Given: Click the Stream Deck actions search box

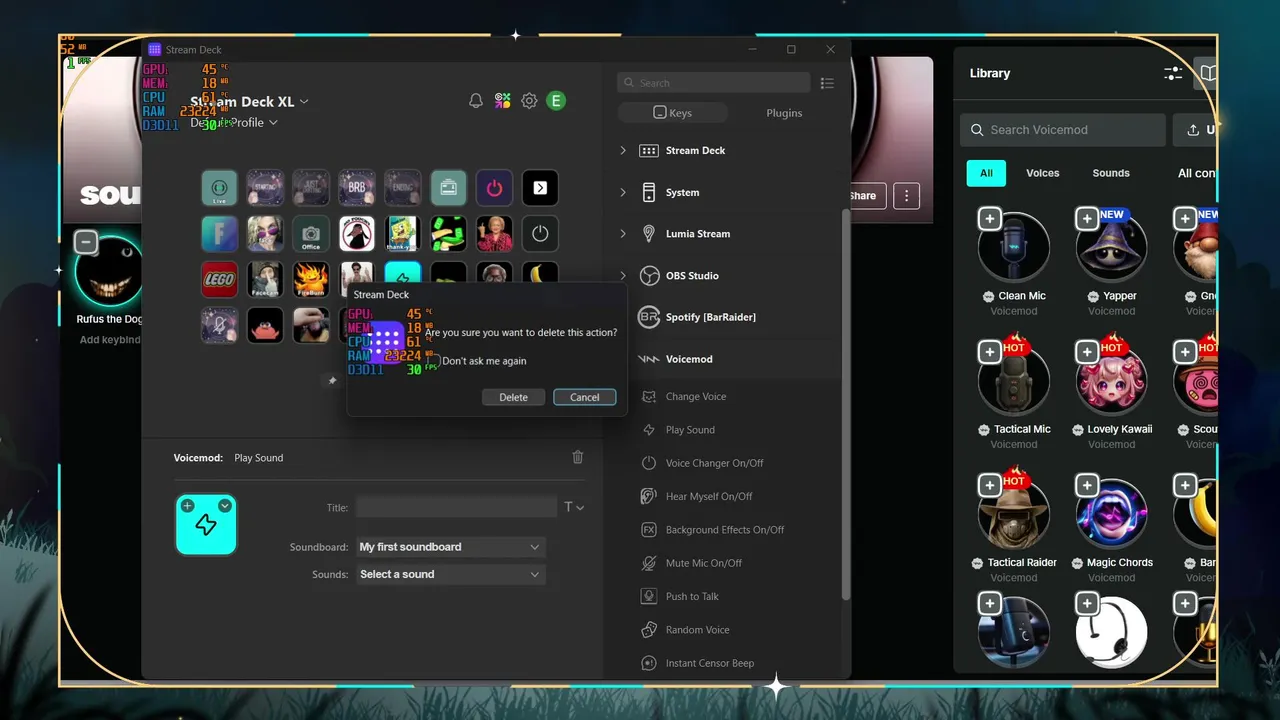Looking at the screenshot, I should (x=714, y=83).
